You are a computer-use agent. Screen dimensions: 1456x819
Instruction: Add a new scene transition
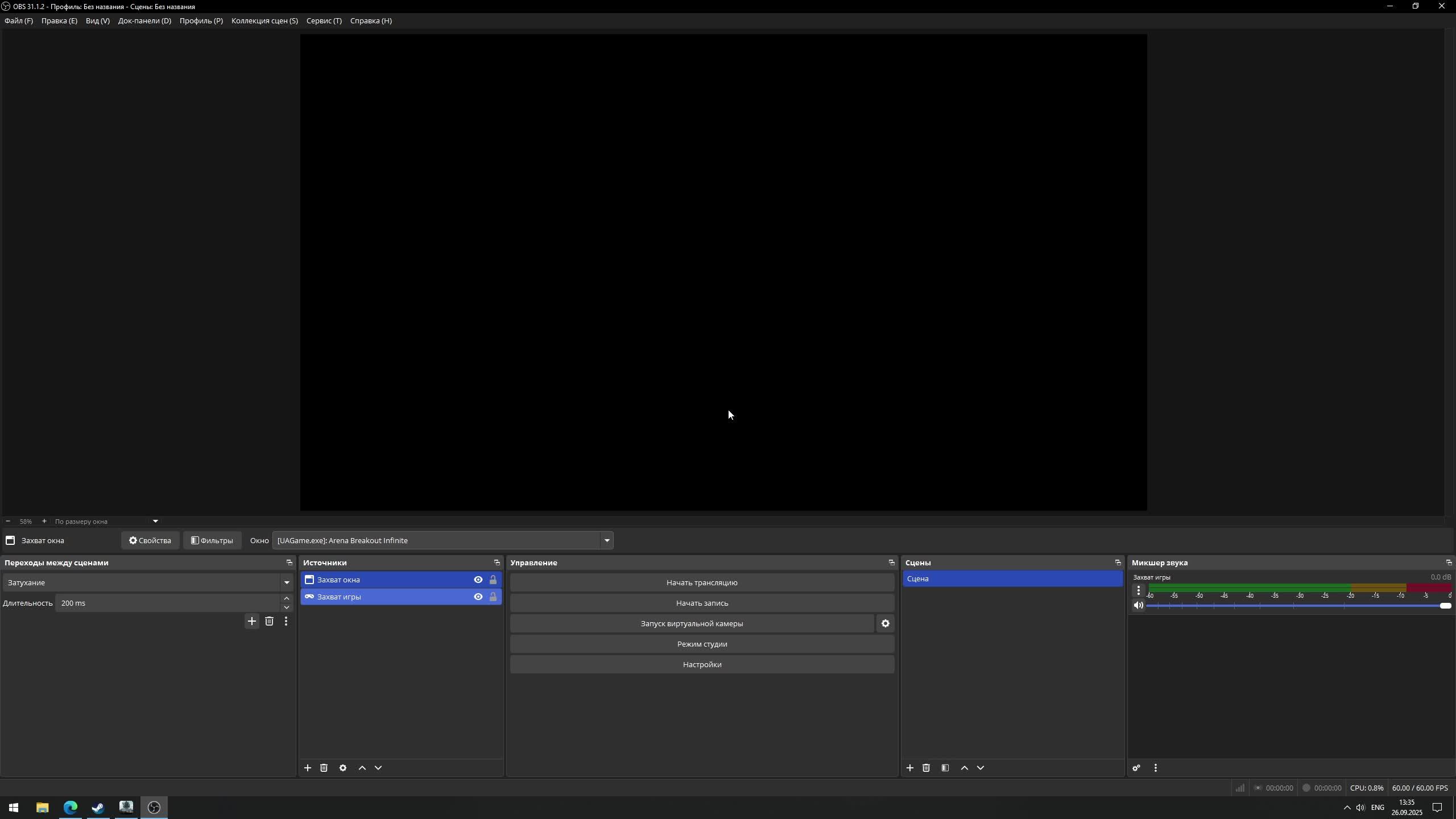point(252,621)
